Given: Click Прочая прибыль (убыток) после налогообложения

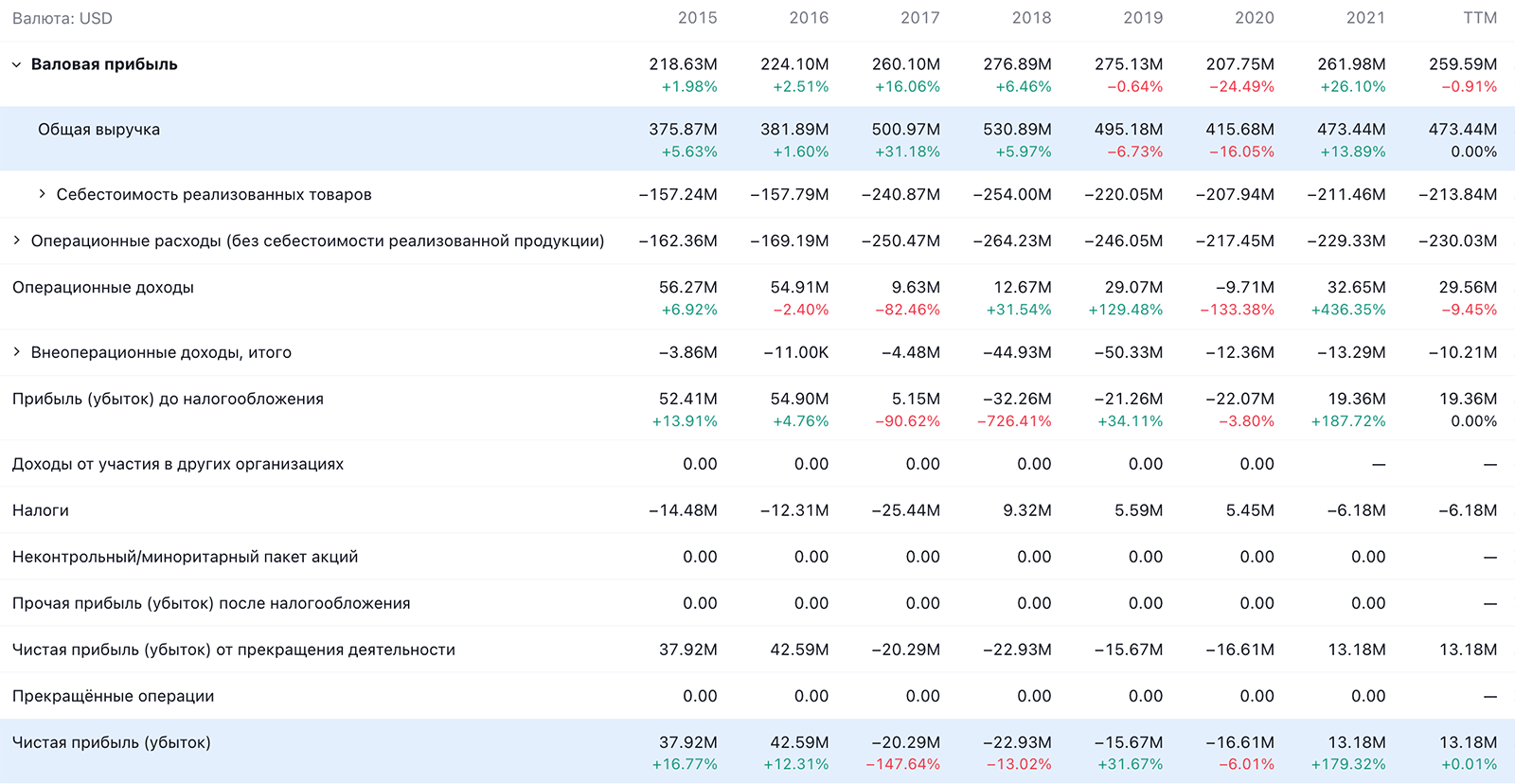Looking at the screenshot, I should point(211,603).
